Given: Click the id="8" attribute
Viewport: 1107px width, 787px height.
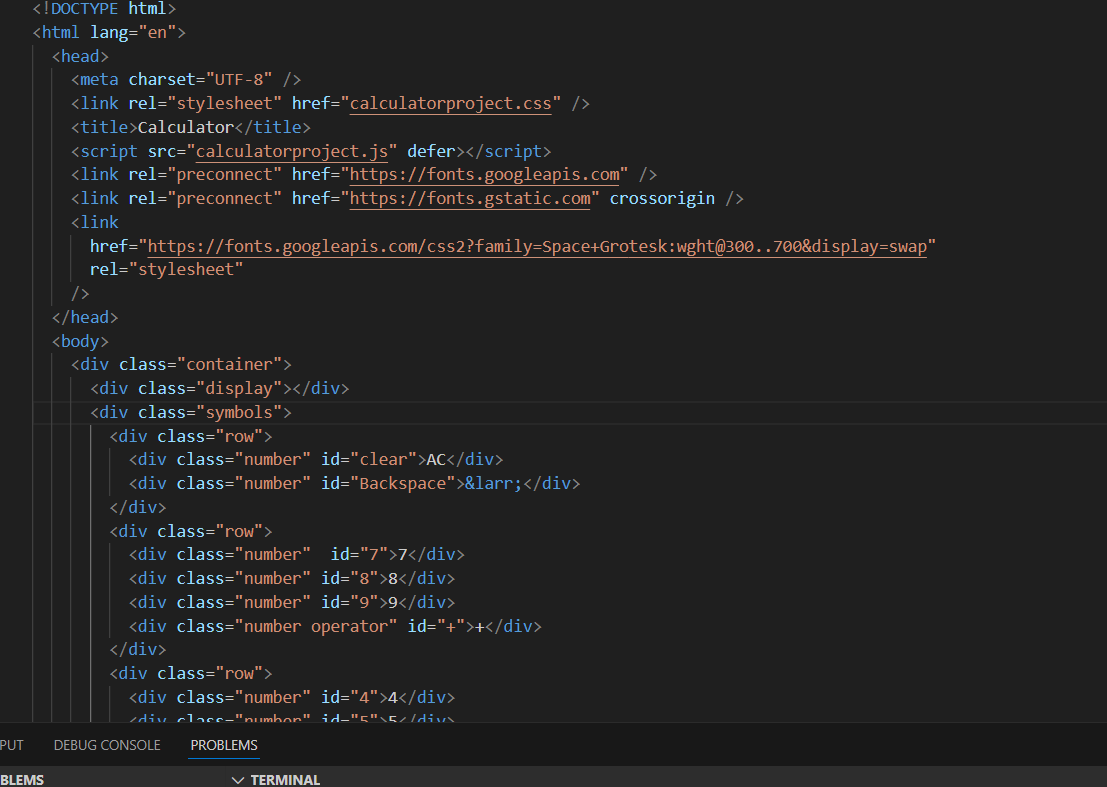Looking at the screenshot, I should click(x=349, y=579).
